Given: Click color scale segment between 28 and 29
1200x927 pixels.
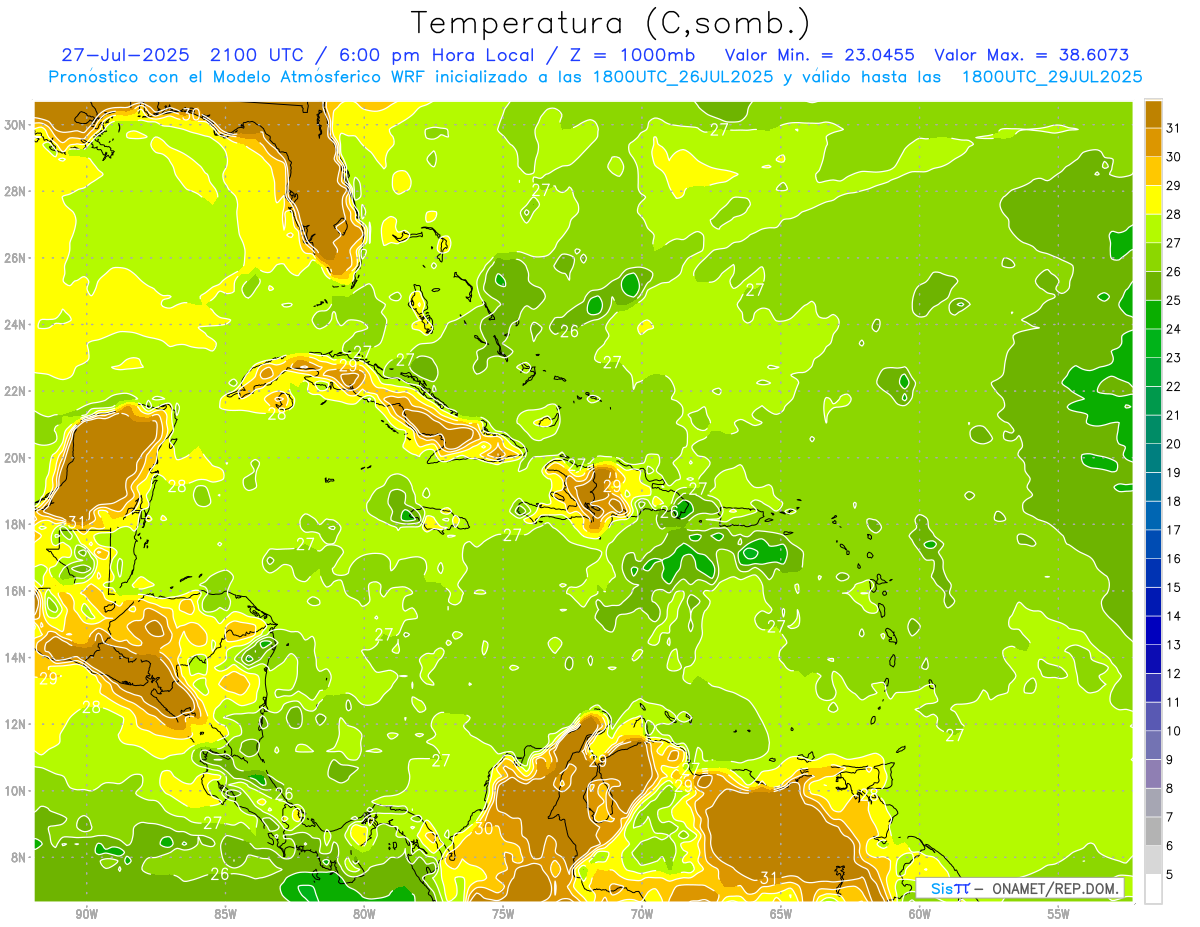Looking at the screenshot, I should point(1153,200).
